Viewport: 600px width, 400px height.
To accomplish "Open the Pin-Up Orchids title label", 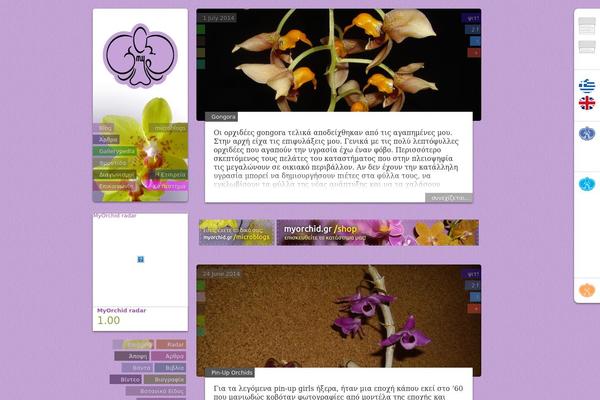I will tap(230, 372).
